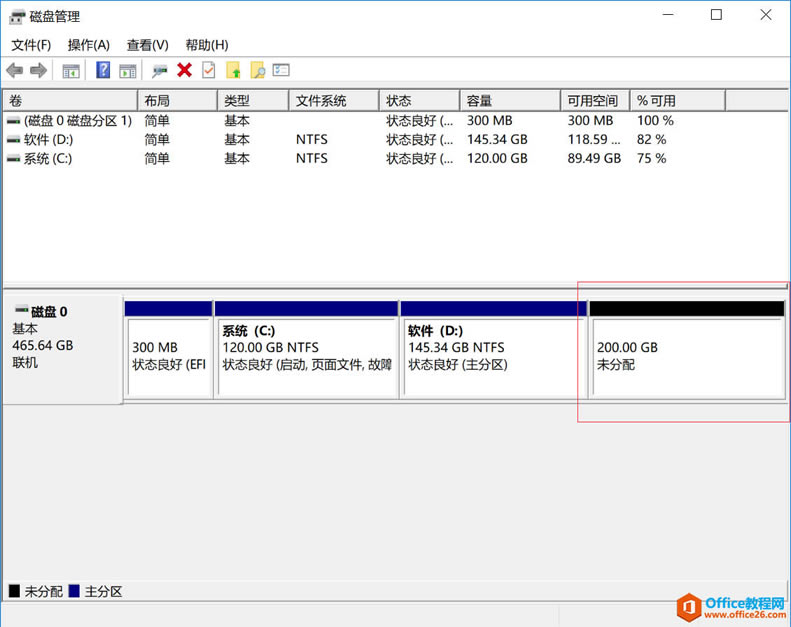Screen dimensions: 791x627
Task: Minimize the Disk Management window
Action: point(668,15)
